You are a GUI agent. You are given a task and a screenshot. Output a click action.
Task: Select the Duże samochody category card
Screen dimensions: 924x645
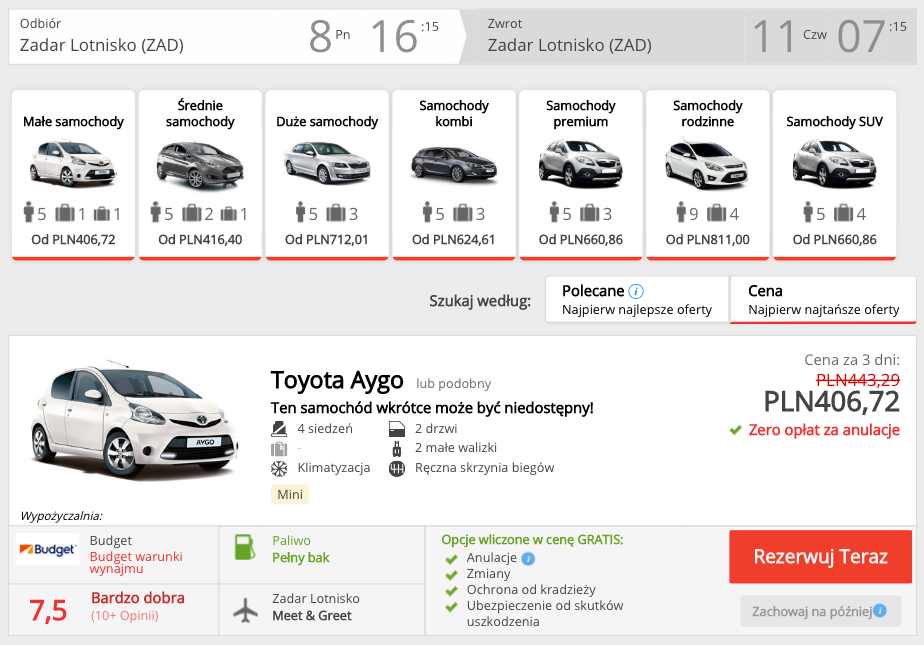coord(327,174)
